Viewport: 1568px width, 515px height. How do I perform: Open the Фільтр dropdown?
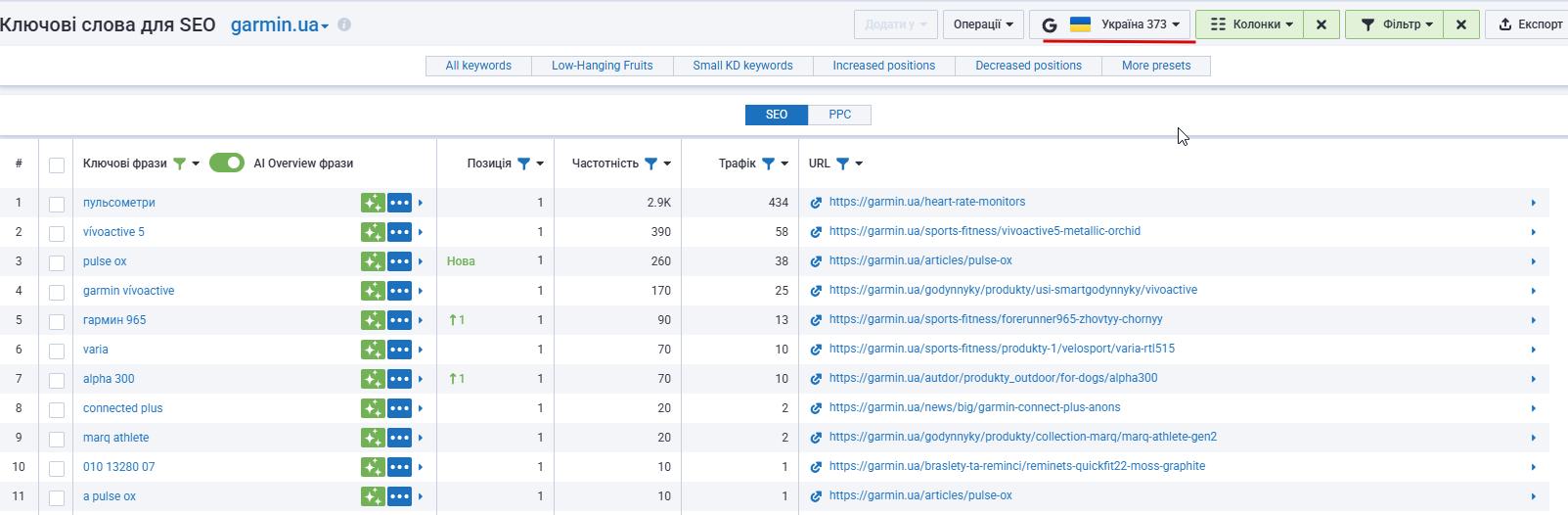coord(1395,24)
